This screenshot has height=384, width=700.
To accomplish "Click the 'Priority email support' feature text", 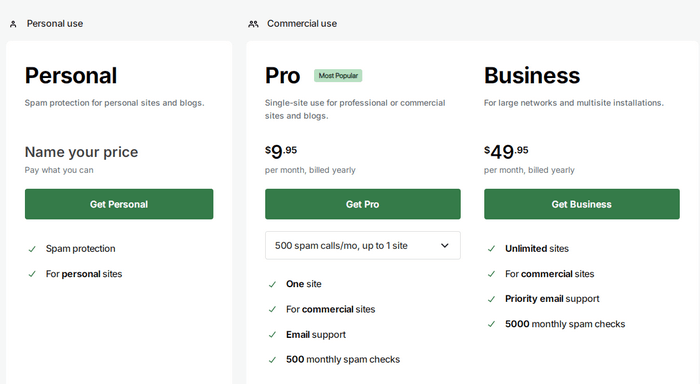I will tap(552, 299).
